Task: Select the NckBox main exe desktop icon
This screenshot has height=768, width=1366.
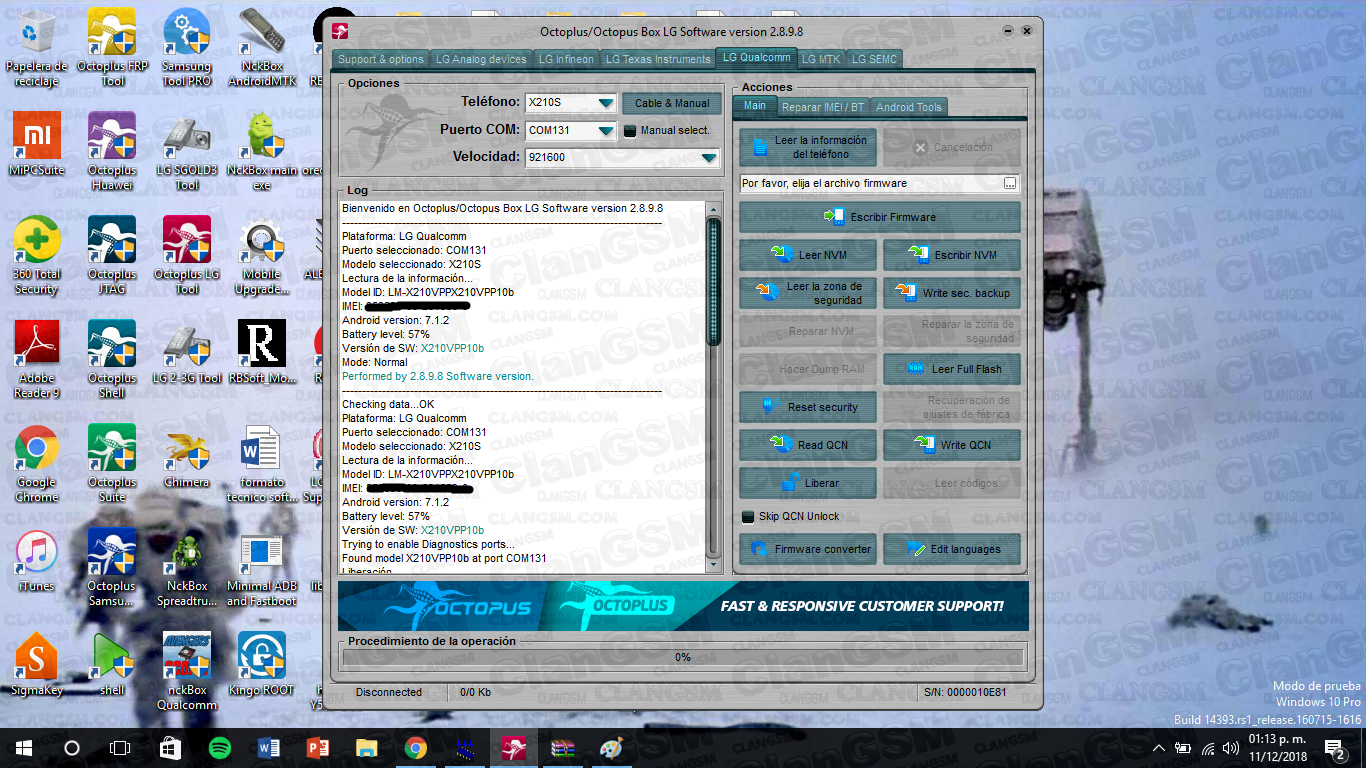Action: [262, 150]
